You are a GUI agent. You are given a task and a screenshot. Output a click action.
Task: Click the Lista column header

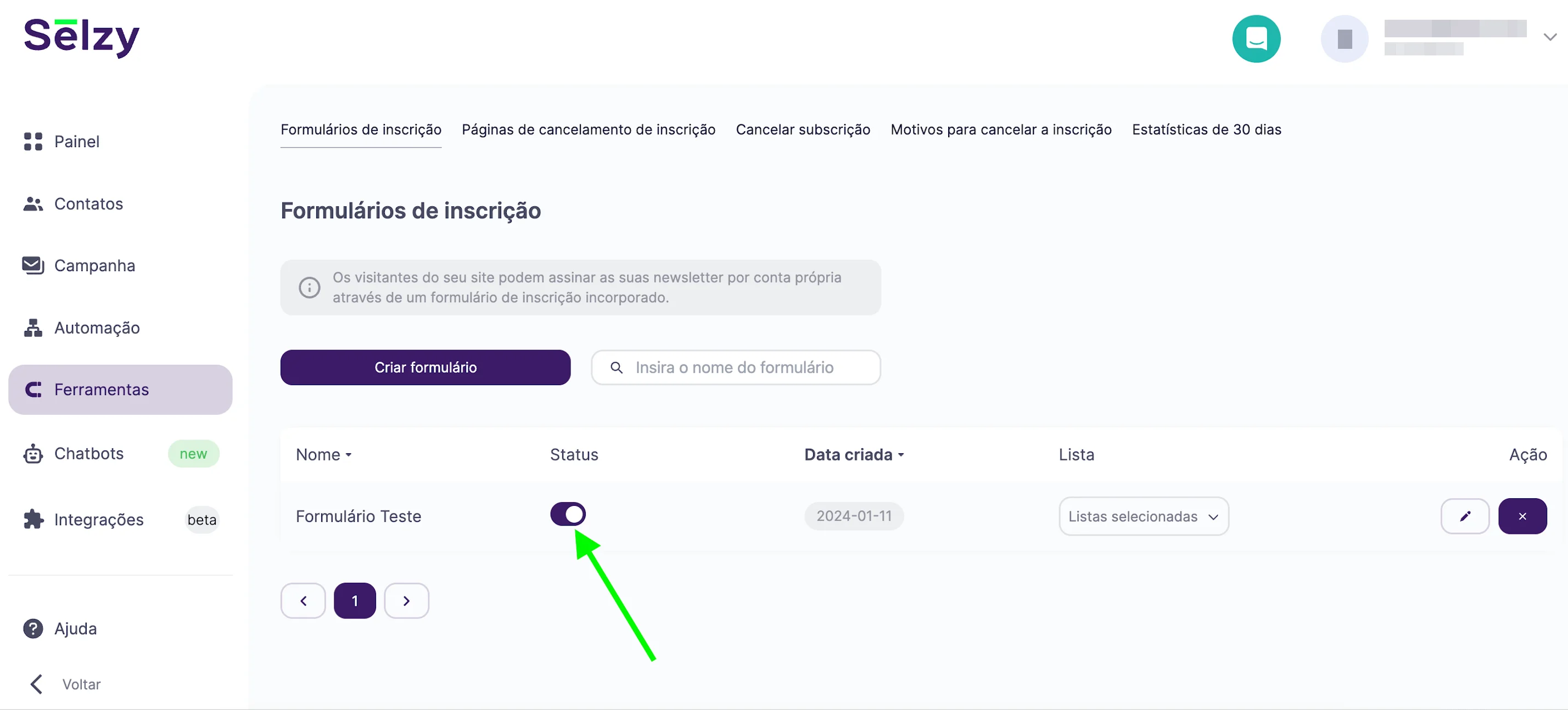[x=1076, y=454]
